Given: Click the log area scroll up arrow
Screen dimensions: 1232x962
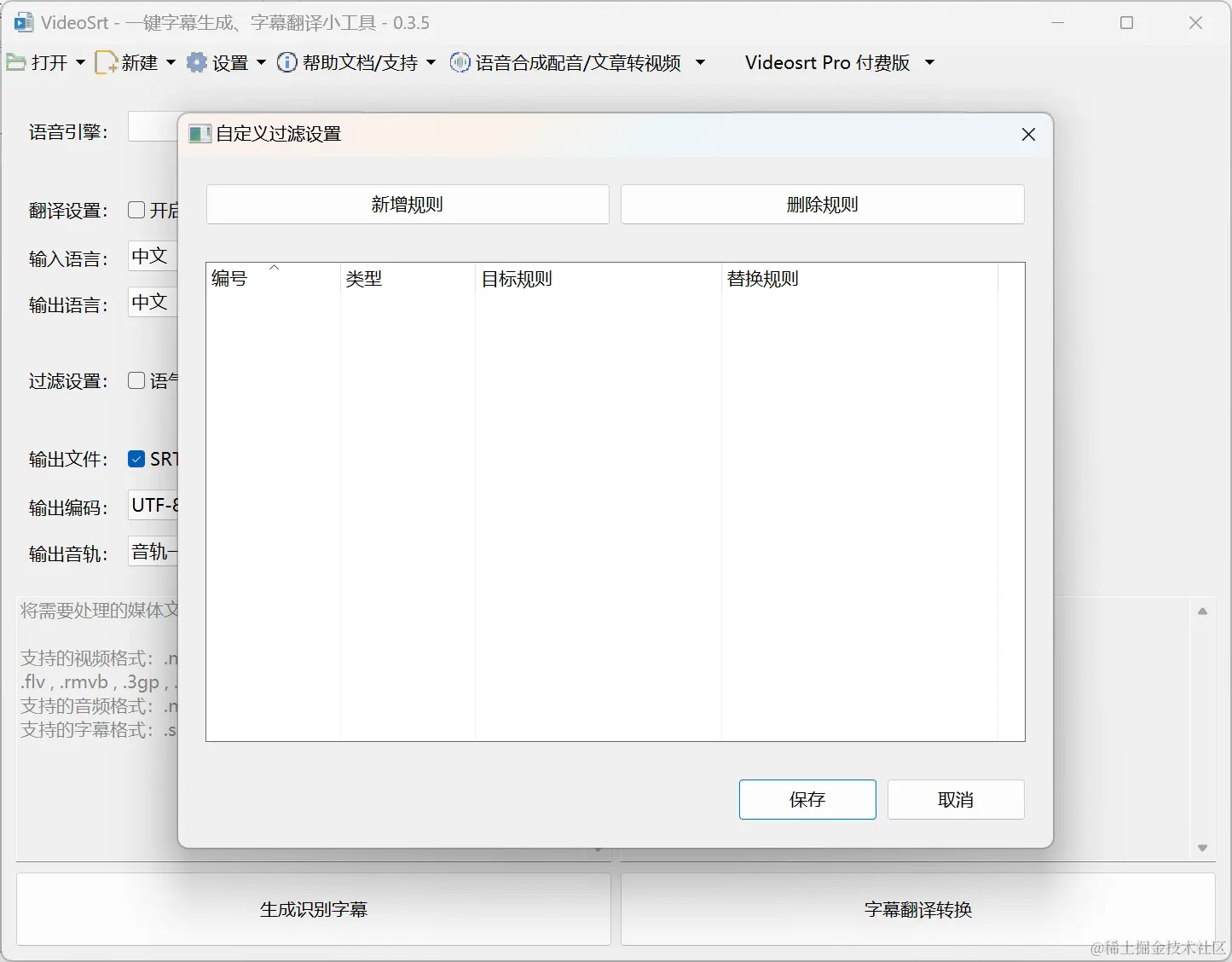Looking at the screenshot, I should 1202,611.
